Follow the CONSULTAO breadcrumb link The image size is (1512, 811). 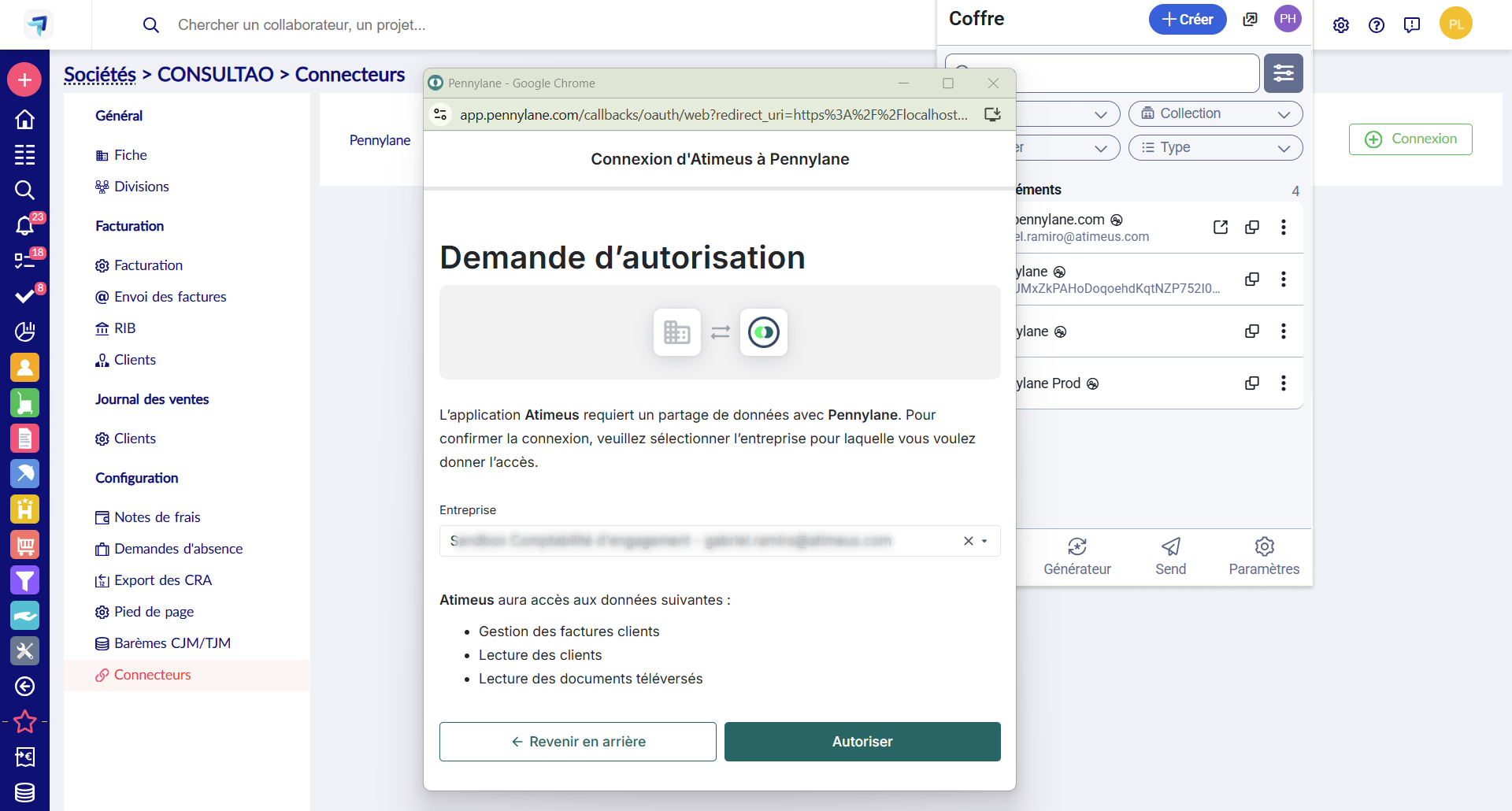216,75
